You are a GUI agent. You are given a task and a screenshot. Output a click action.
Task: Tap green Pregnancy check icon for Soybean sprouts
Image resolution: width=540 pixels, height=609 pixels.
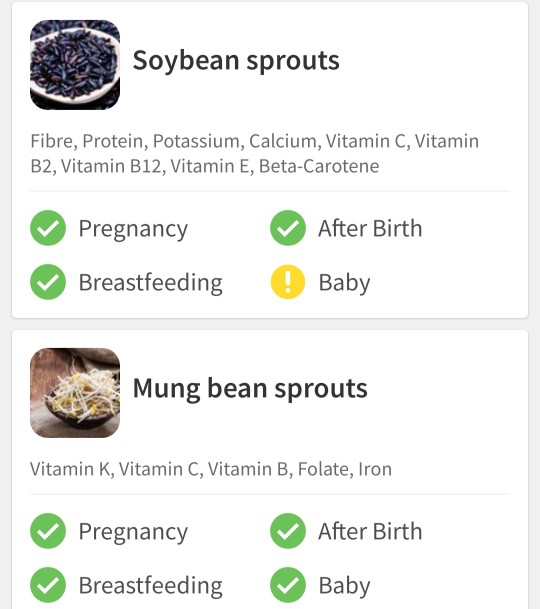click(48, 228)
